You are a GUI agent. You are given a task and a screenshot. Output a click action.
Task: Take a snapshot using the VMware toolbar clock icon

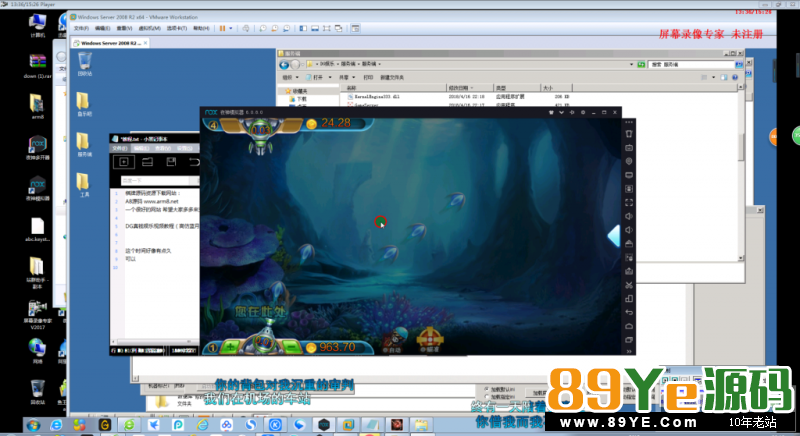(262, 29)
